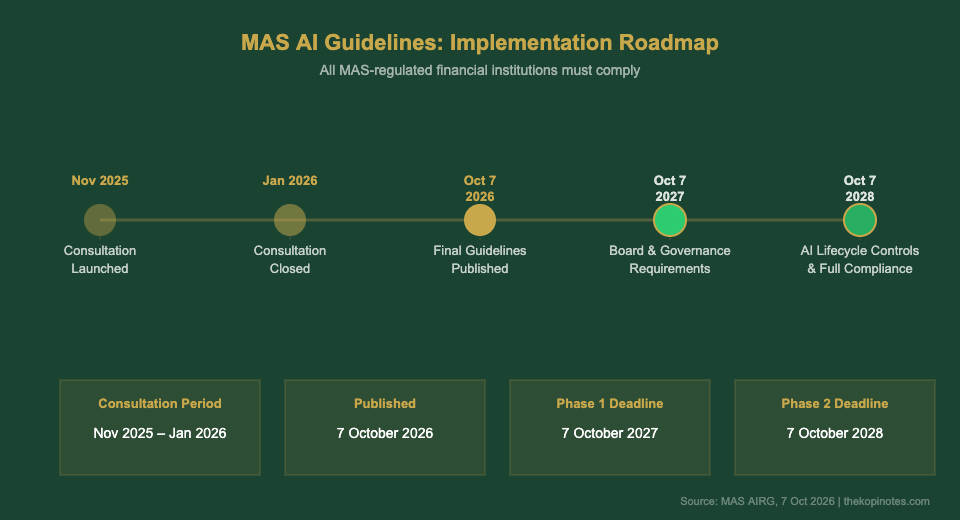
Task: Click the 'Consultation Closed' label
Action: click(290, 260)
